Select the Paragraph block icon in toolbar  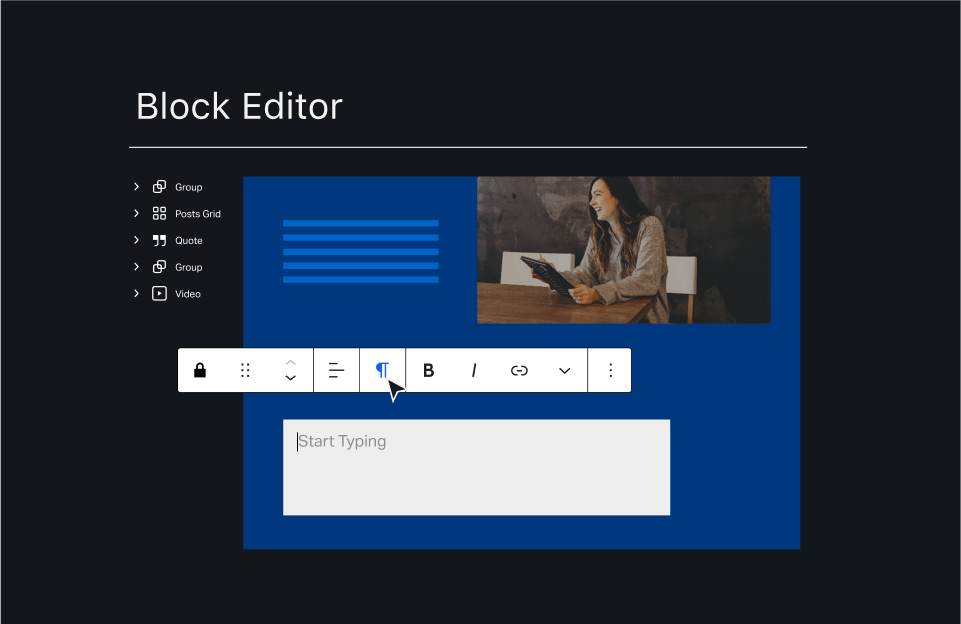point(382,370)
